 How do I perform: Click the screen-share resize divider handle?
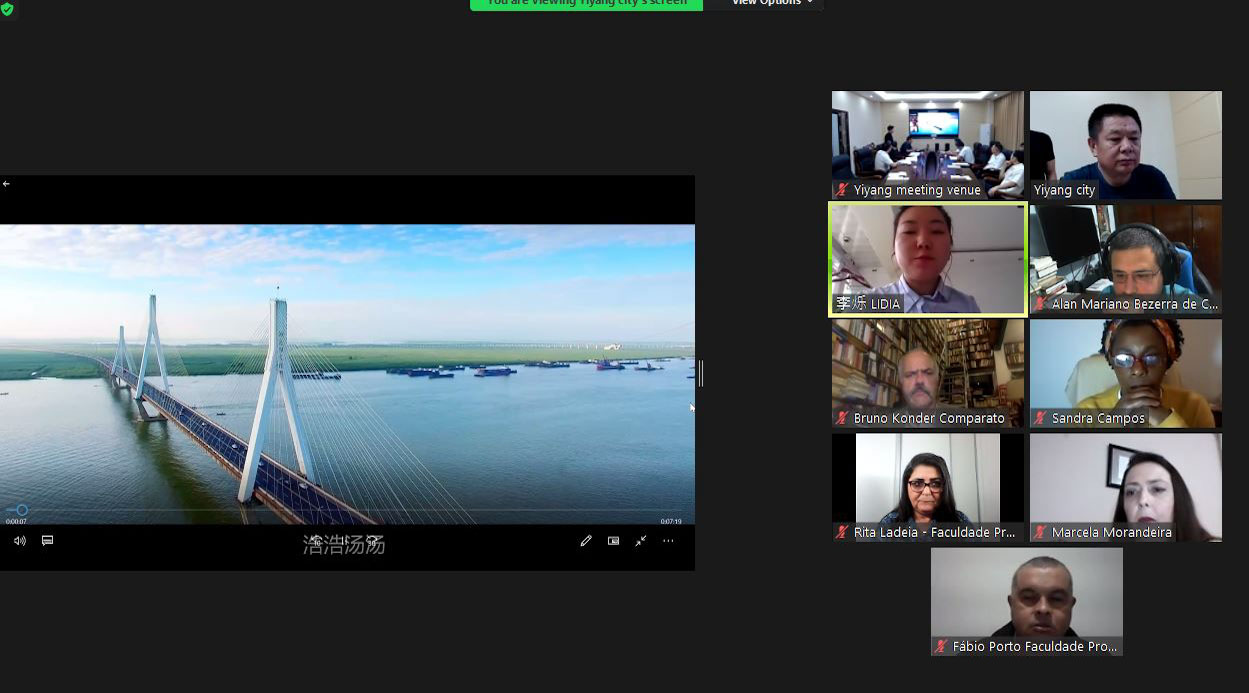click(700, 373)
